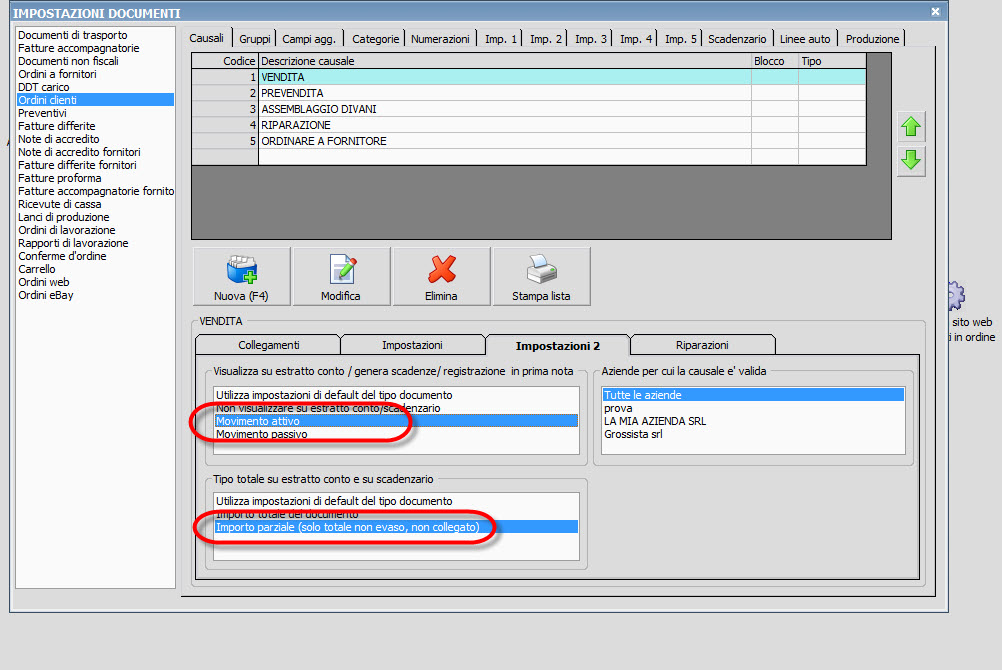Open the Imp. 3 tab

pos(590,39)
